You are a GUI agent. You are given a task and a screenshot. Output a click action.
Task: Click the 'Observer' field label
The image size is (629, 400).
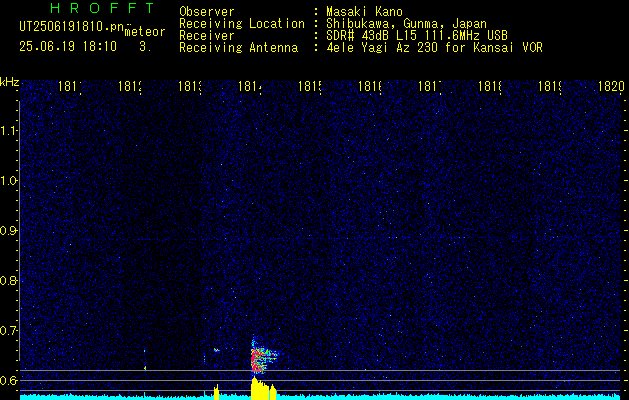pyautogui.click(x=207, y=12)
